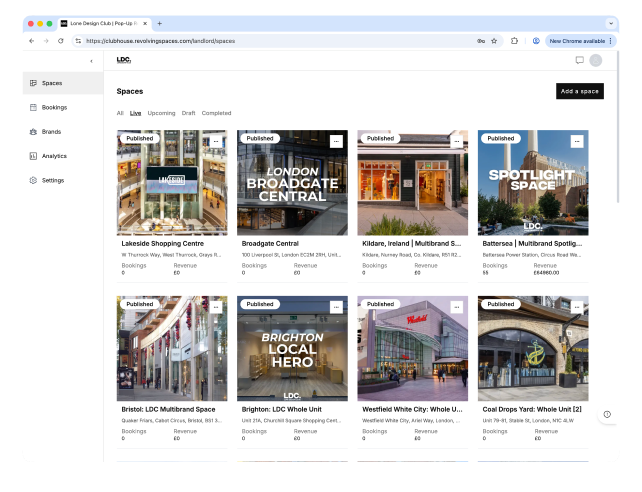The width and height of the screenshot is (642, 492).
Task: Open the Coal Drops Yard thumbnail image
Action: (x=533, y=349)
